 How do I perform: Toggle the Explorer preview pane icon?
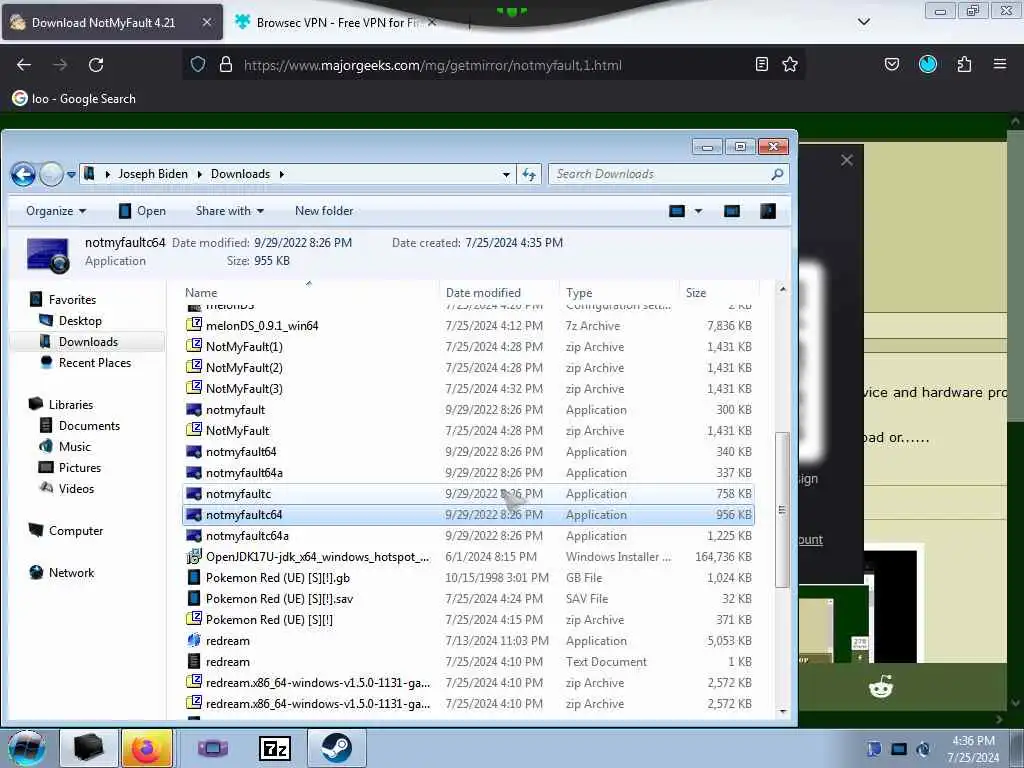(x=732, y=211)
